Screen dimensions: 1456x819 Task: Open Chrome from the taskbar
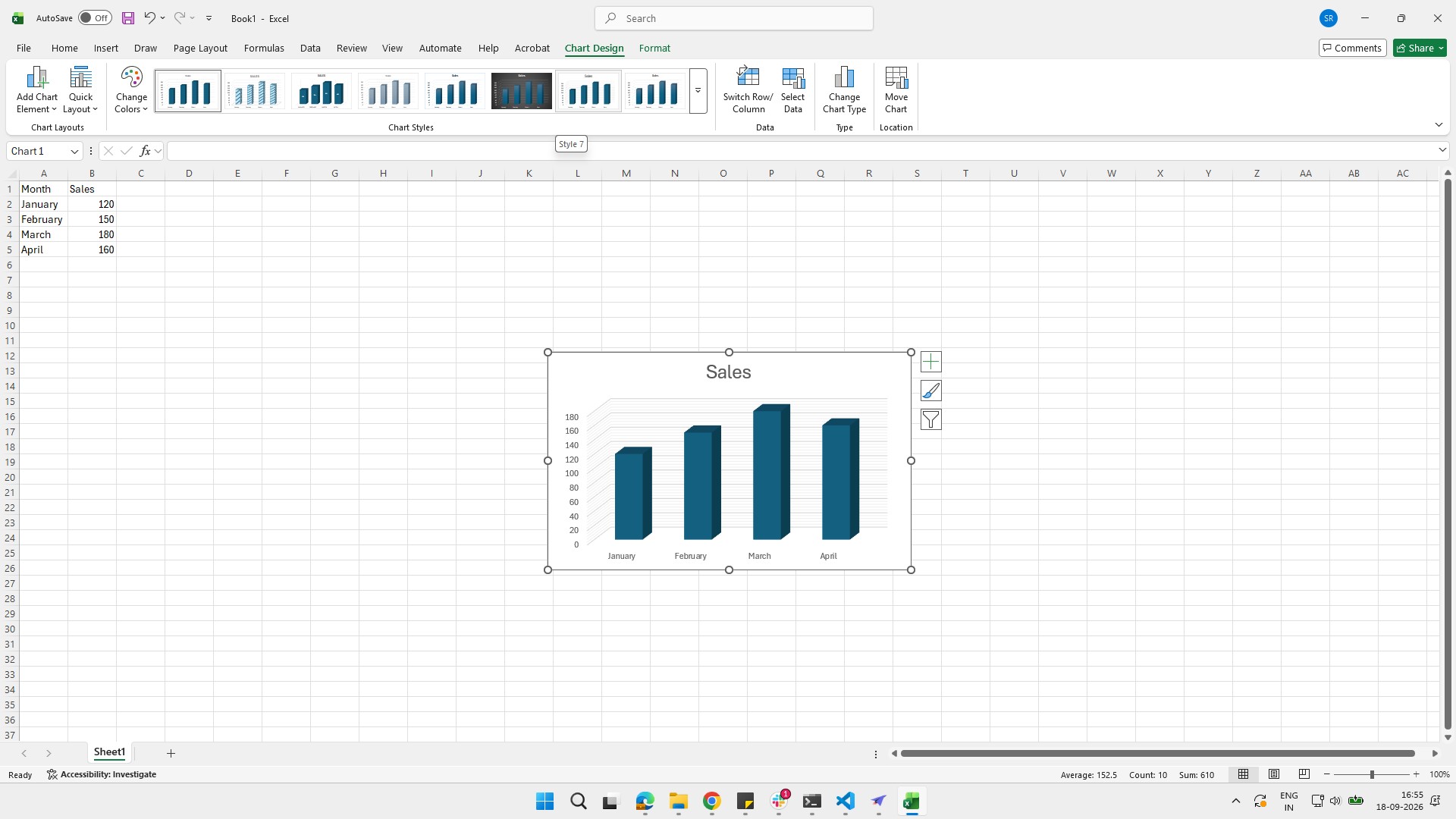click(x=711, y=801)
